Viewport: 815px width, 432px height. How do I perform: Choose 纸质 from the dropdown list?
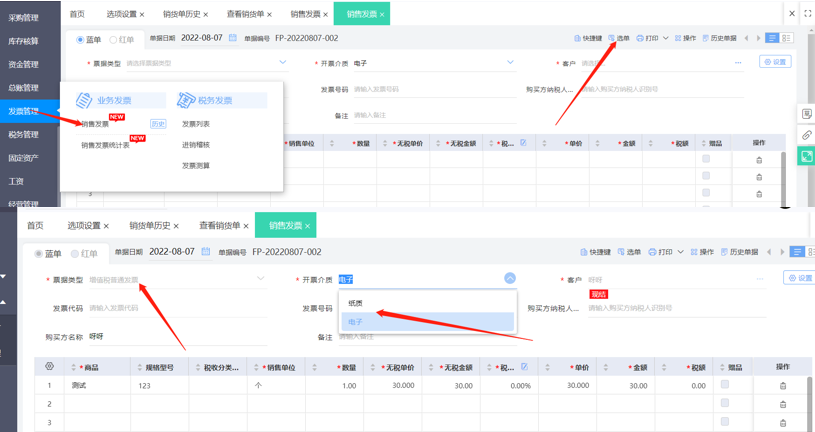pos(356,302)
